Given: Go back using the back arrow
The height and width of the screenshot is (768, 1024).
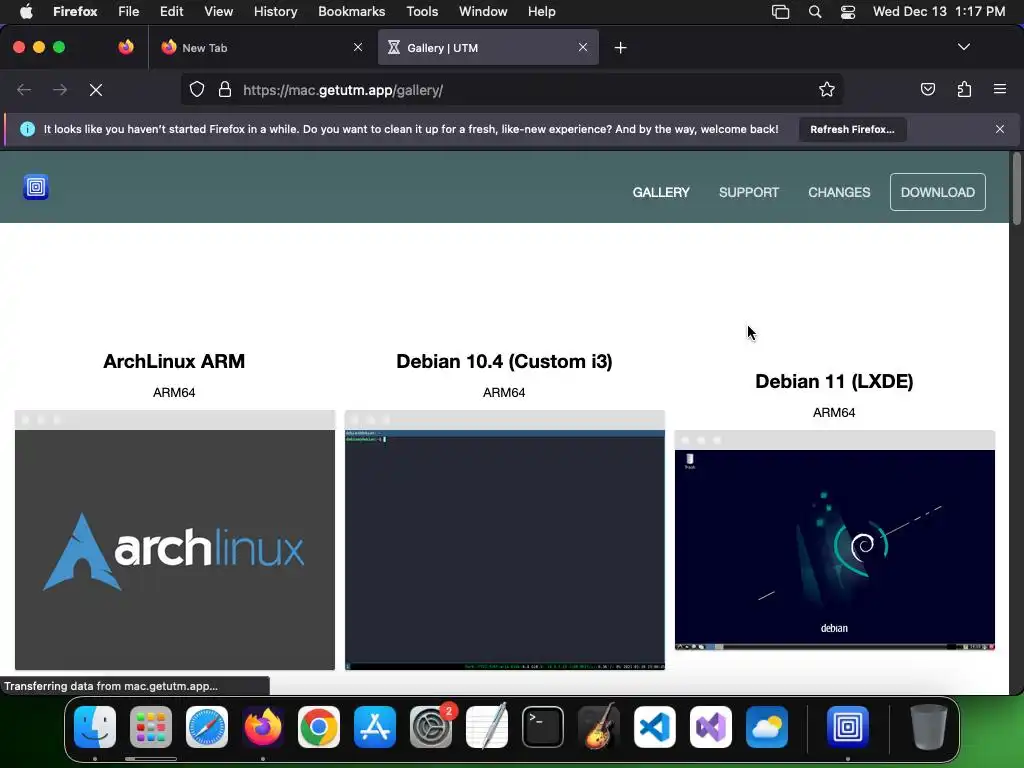Looking at the screenshot, I should pyautogui.click(x=24, y=90).
